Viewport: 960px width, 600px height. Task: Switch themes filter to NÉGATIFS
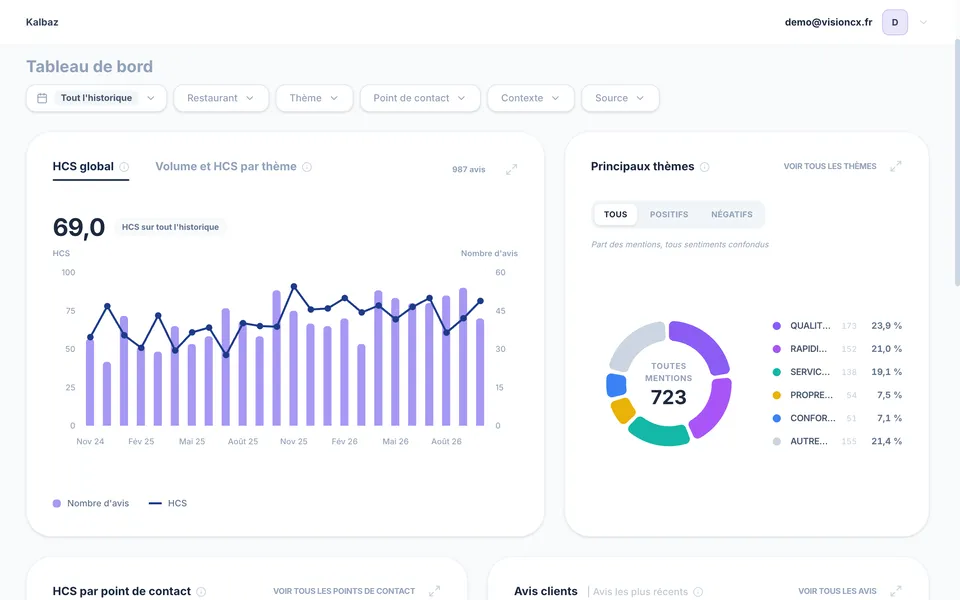732,214
